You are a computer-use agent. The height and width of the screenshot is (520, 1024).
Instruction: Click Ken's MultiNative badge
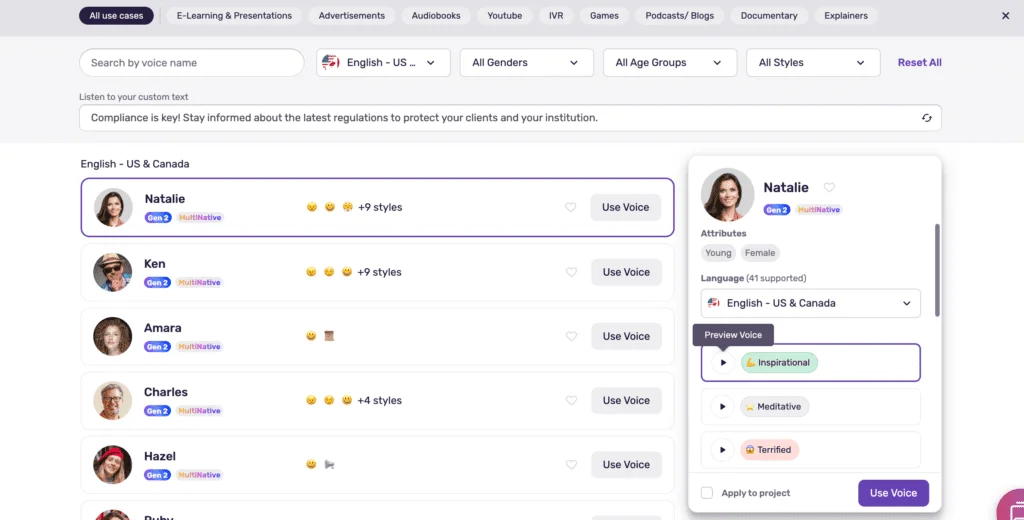(199, 282)
